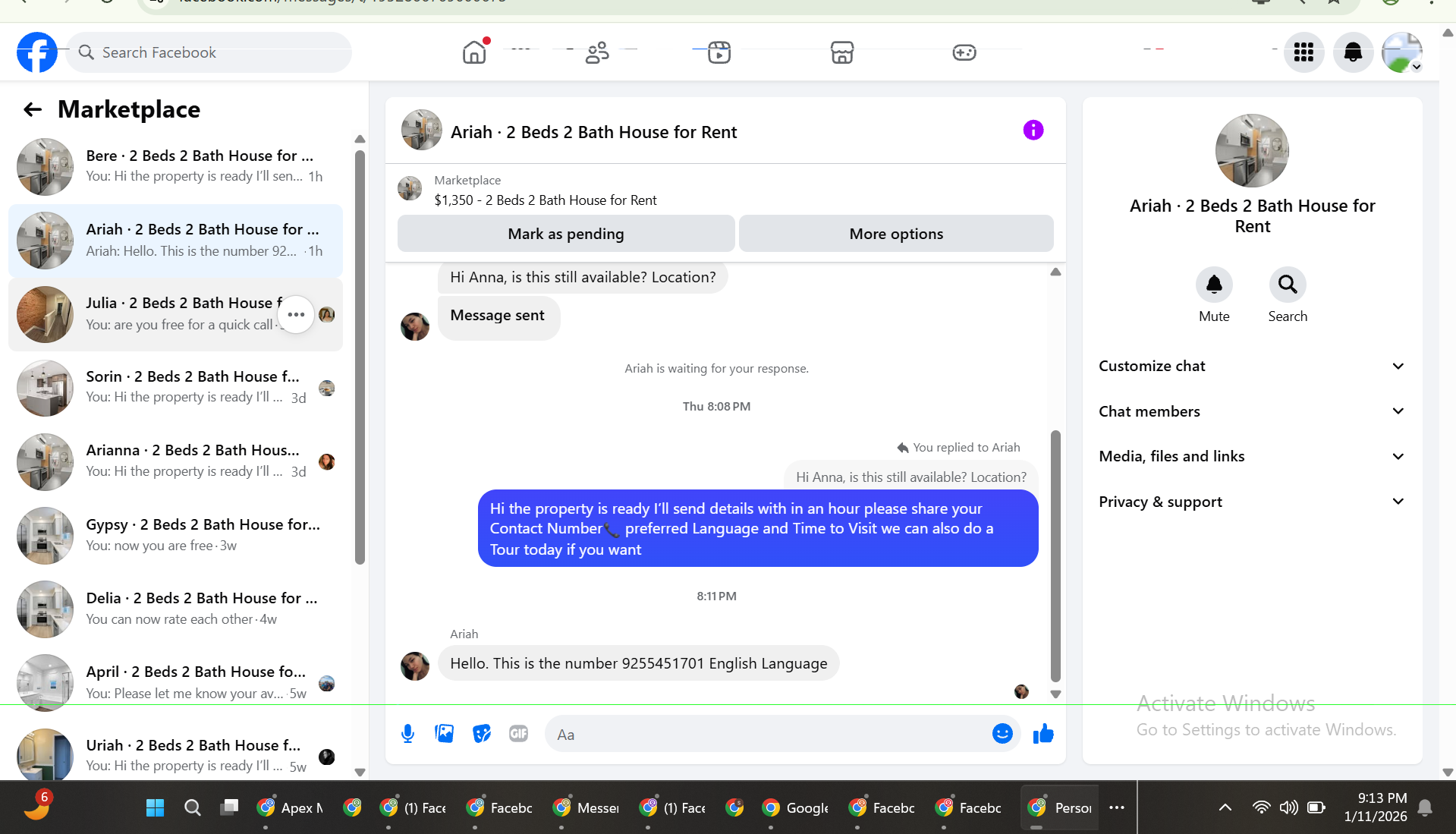Open the taskbar overflow three-dot menu
This screenshot has height=834, width=1456.
(x=1116, y=807)
